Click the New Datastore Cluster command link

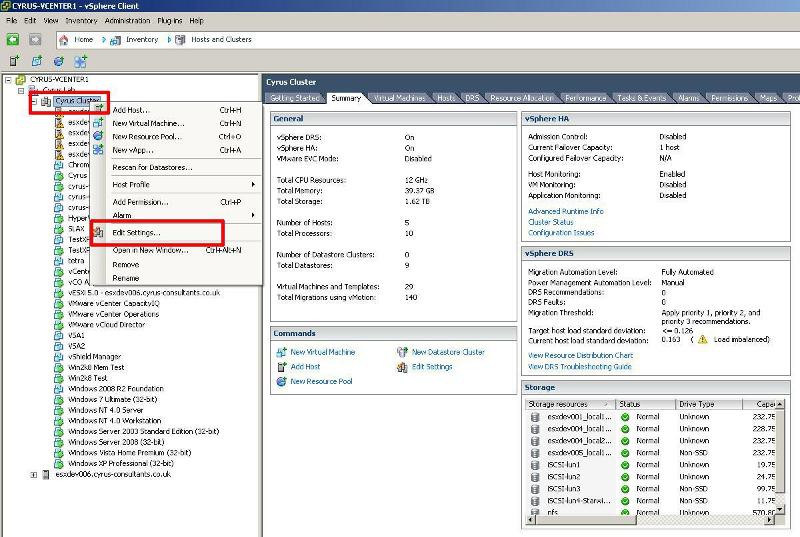coord(448,352)
